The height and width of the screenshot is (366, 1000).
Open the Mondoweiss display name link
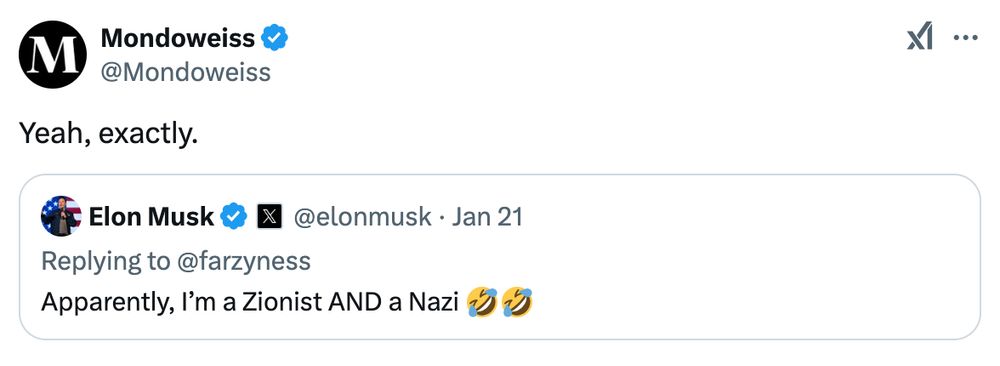[178, 40]
